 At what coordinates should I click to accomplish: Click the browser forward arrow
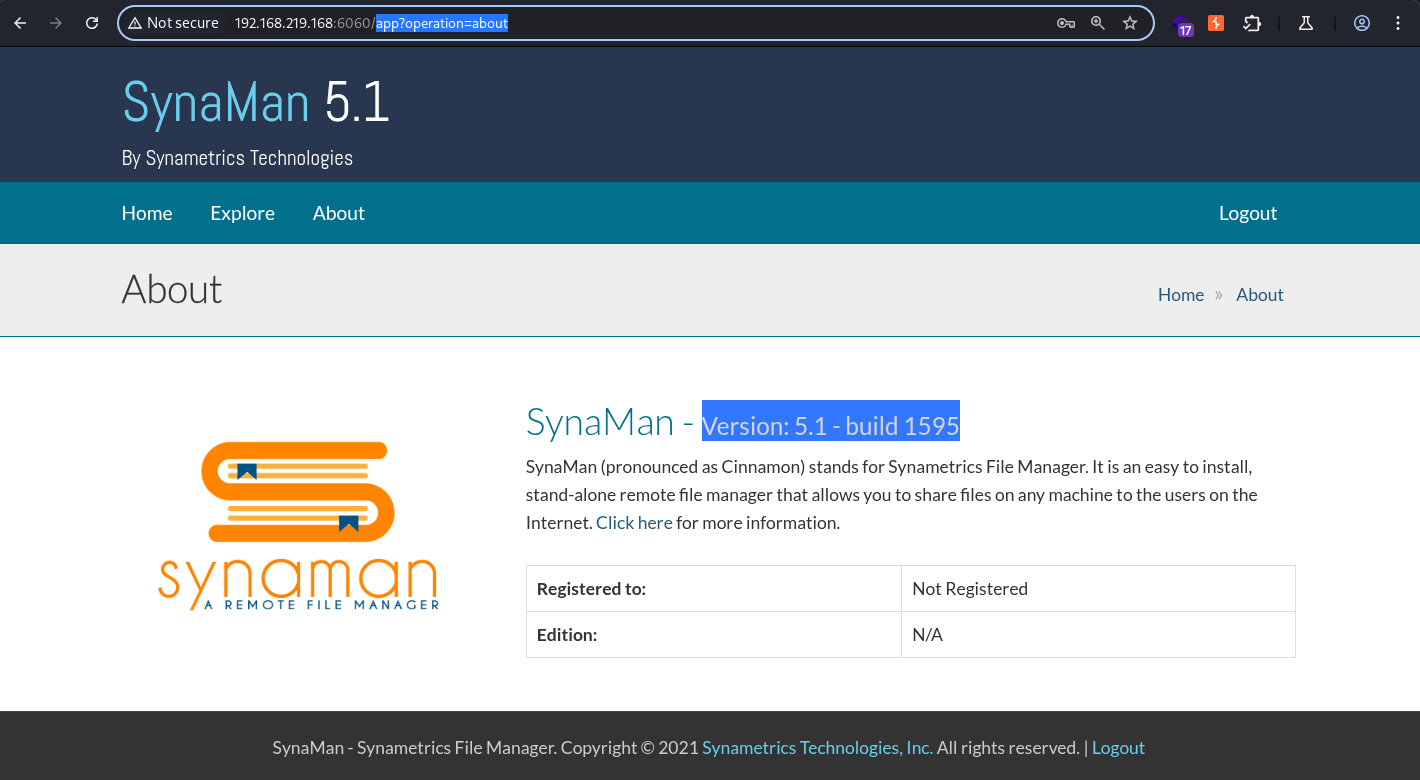(x=56, y=23)
